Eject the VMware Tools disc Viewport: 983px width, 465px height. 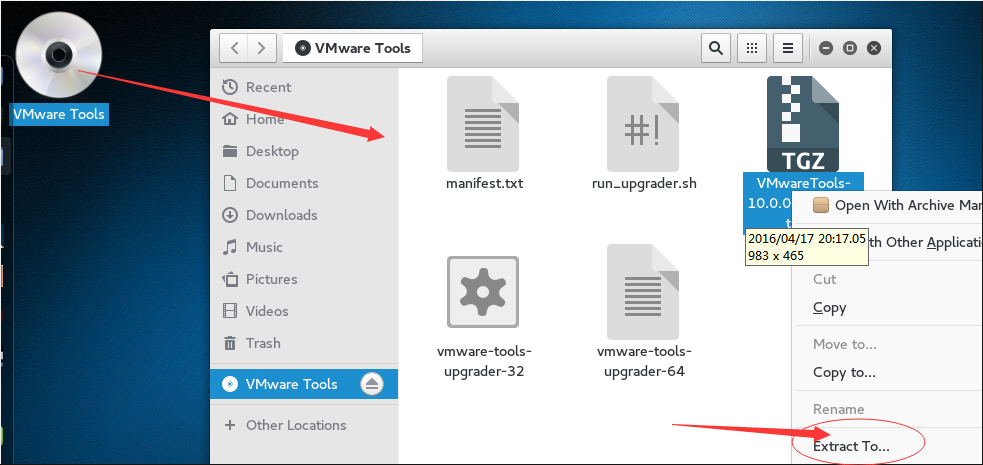click(372, 384)
